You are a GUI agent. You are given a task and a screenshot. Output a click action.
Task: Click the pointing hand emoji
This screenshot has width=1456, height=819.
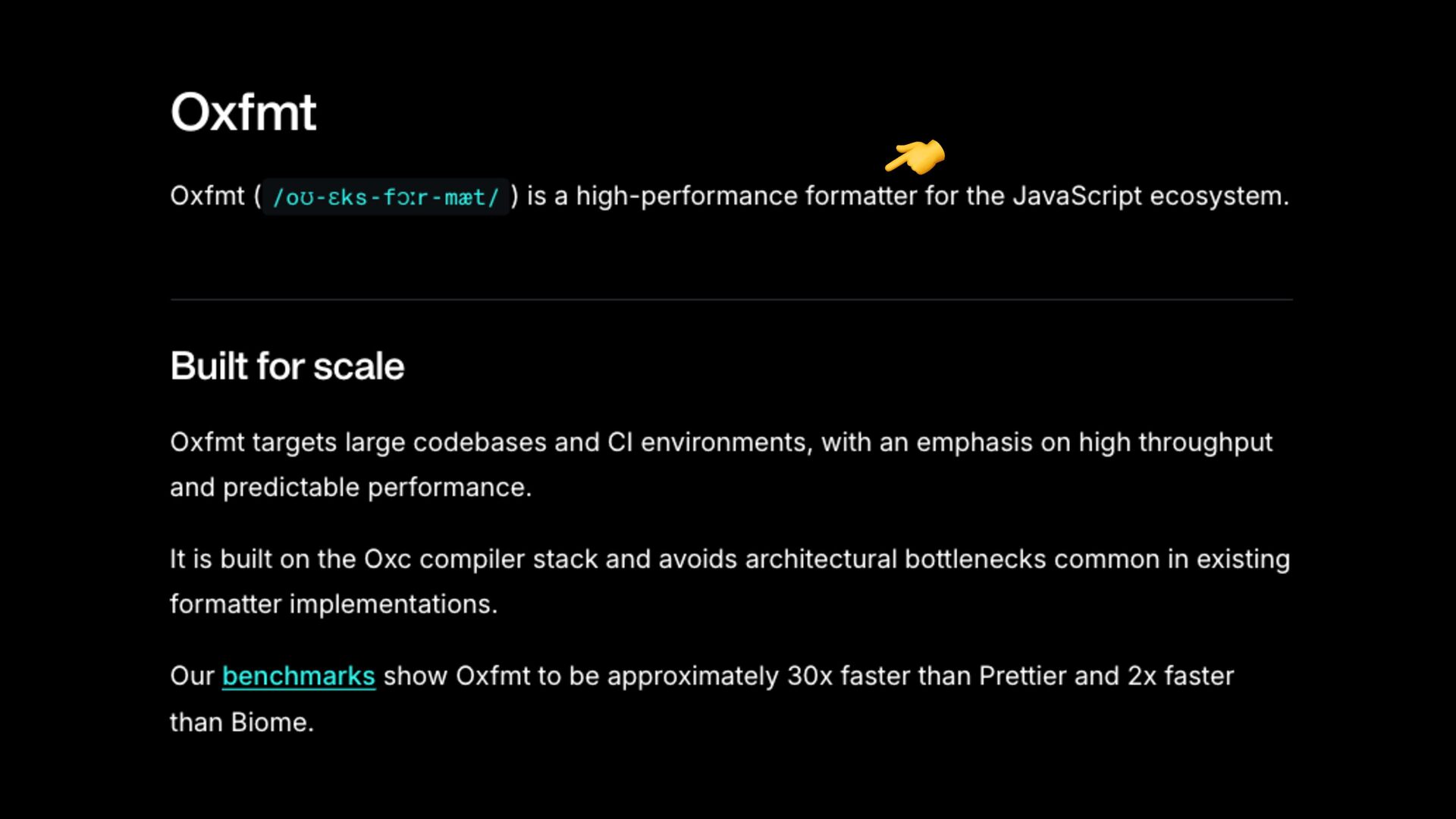[915, 156]
